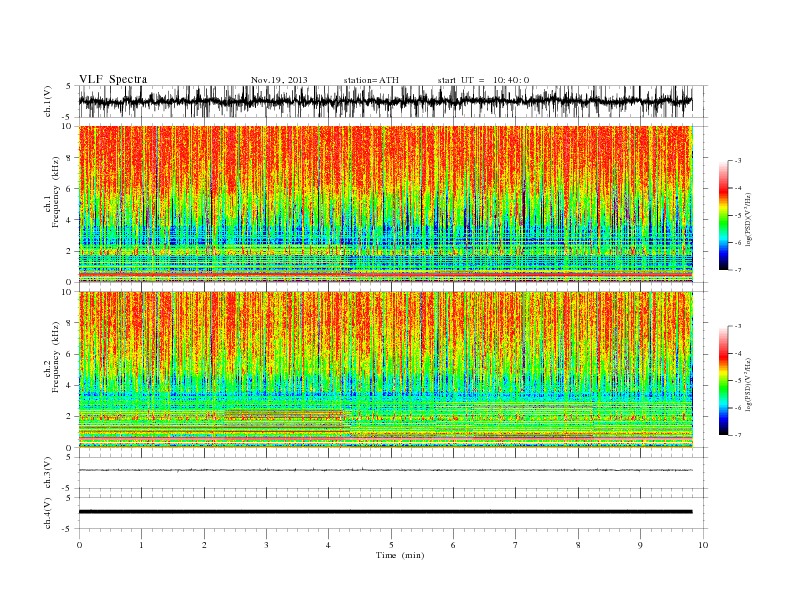The image size is (792, 612).
Task: Click the ch.3 flat voltage trace
Action: 385,470
